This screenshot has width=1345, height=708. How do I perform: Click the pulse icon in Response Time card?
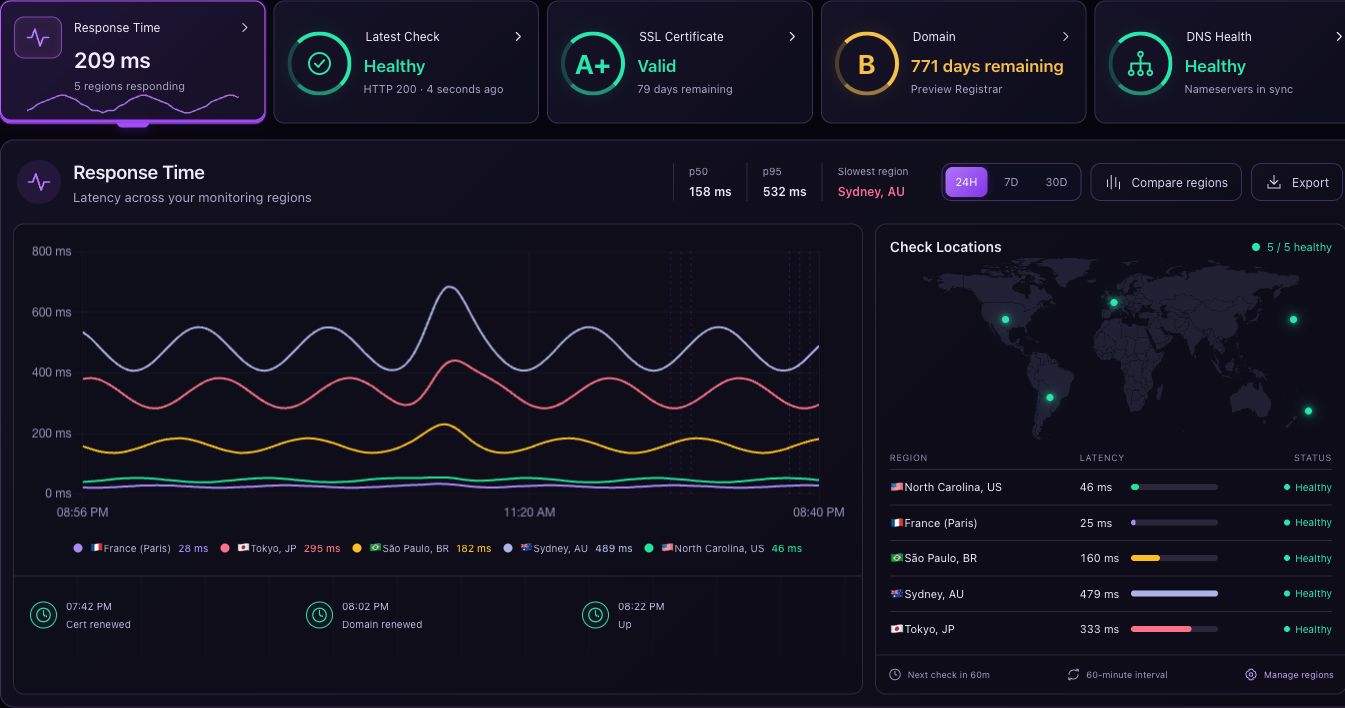38,38
